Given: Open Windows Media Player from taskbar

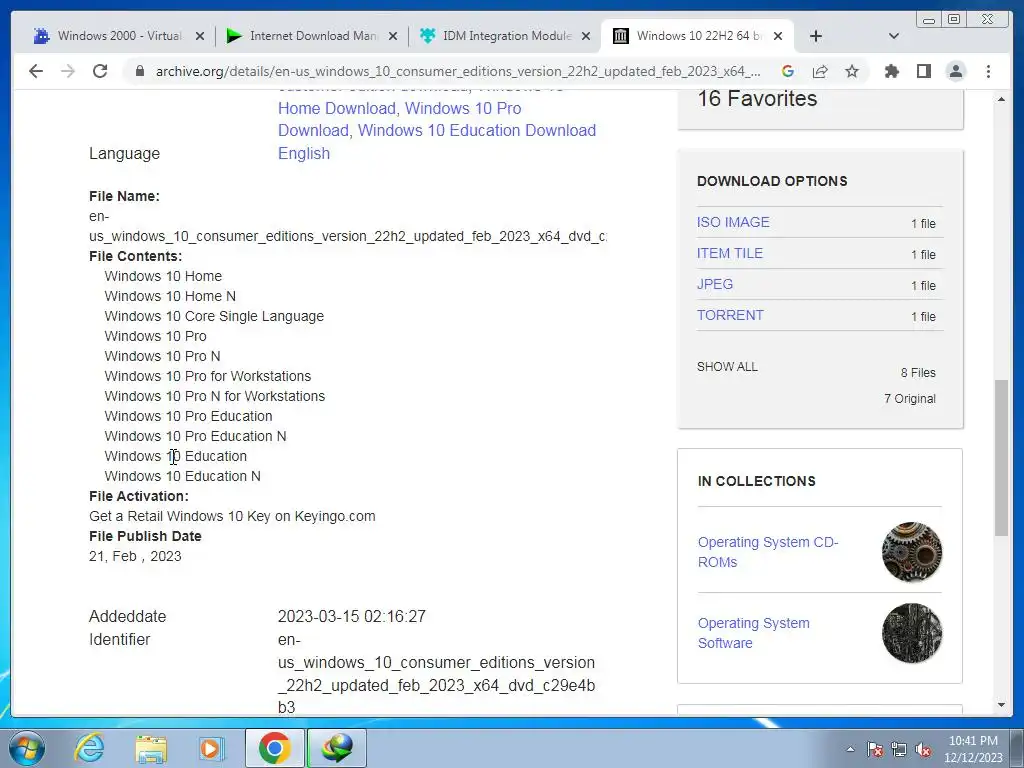Looking at the screenshot, I should point(212,748).
